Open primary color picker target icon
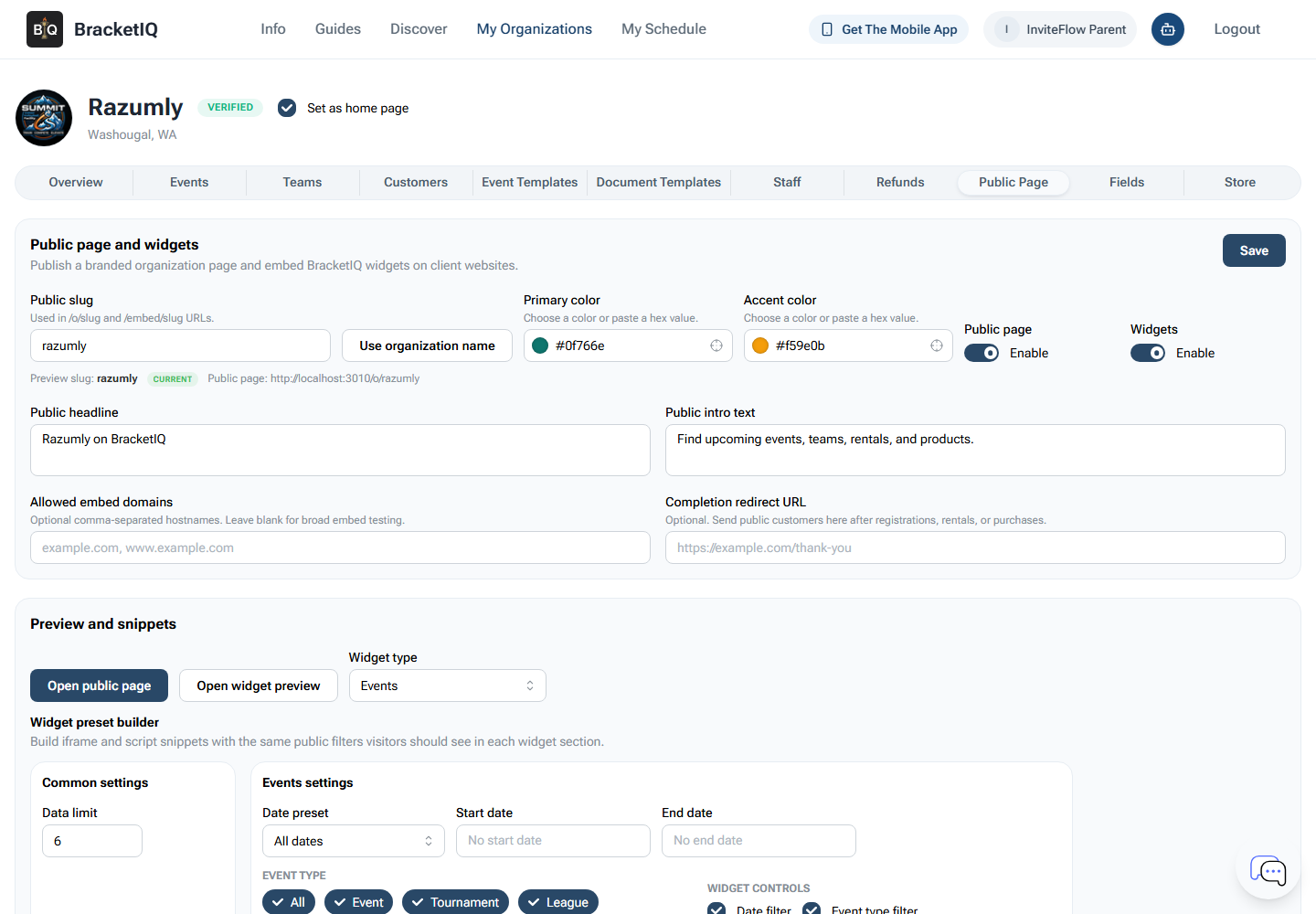Viewport: 1316px width, 914px height. (x=716, y=345)
